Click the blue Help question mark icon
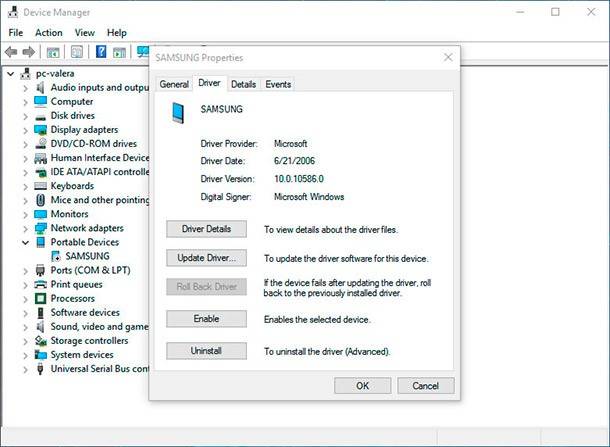Screen dimensions: 610x447 coord(101,52)
